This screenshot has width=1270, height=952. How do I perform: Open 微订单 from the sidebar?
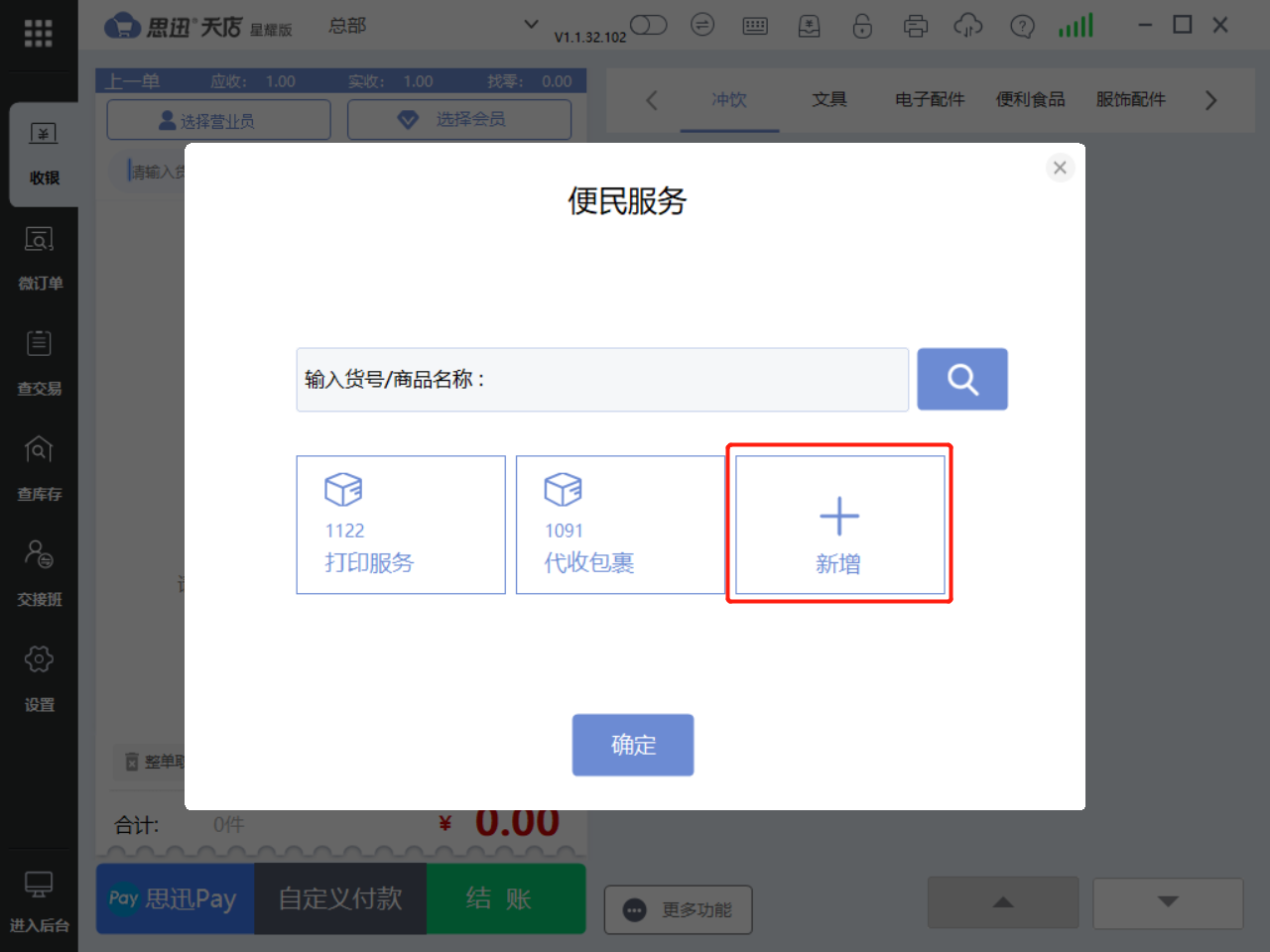[39, 258]
